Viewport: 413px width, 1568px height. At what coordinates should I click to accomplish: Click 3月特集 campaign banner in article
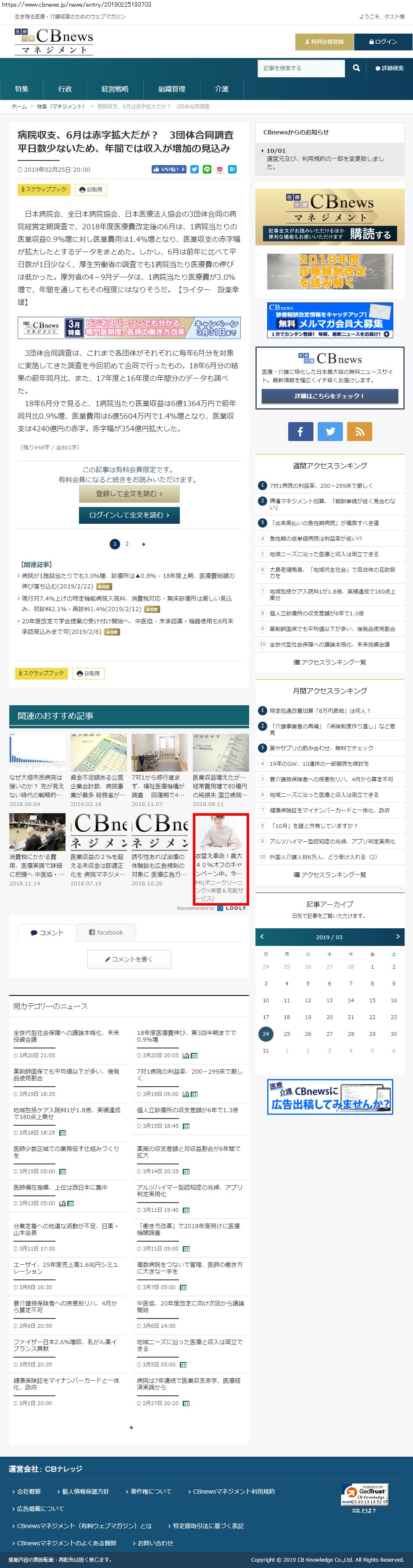pos(129,328)
